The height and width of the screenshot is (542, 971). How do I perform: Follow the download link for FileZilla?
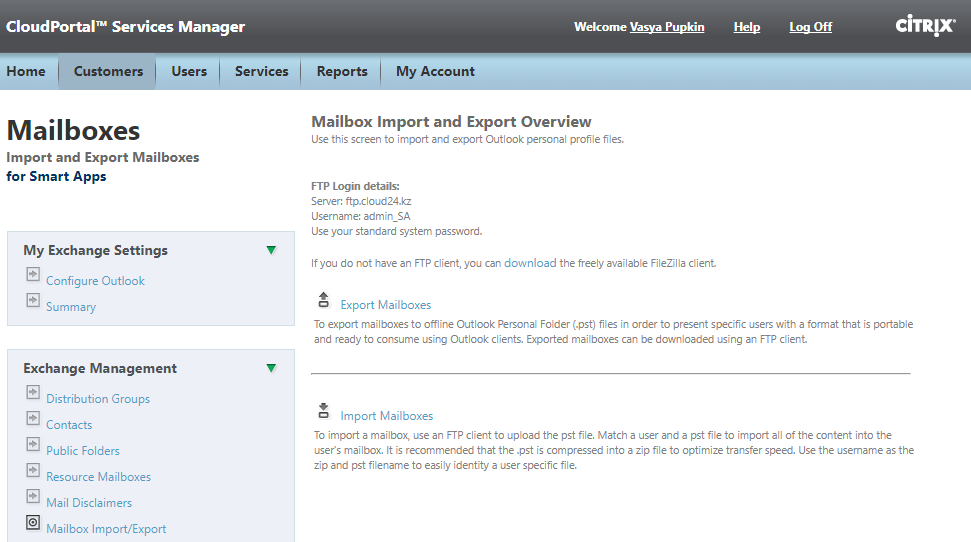pyautogui.click(x=529, y=263)
